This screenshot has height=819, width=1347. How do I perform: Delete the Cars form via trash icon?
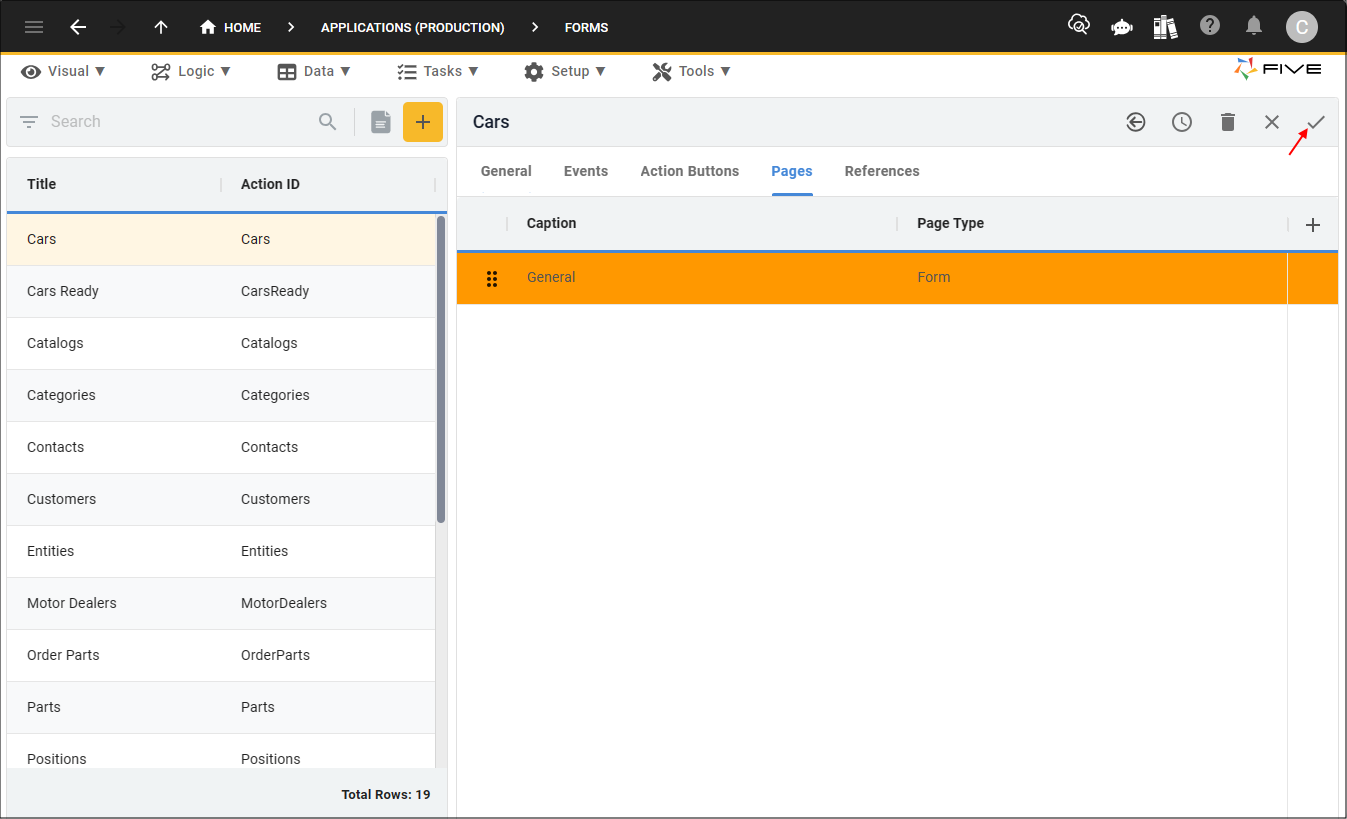pyautogui.click(x=1228, y=122)
